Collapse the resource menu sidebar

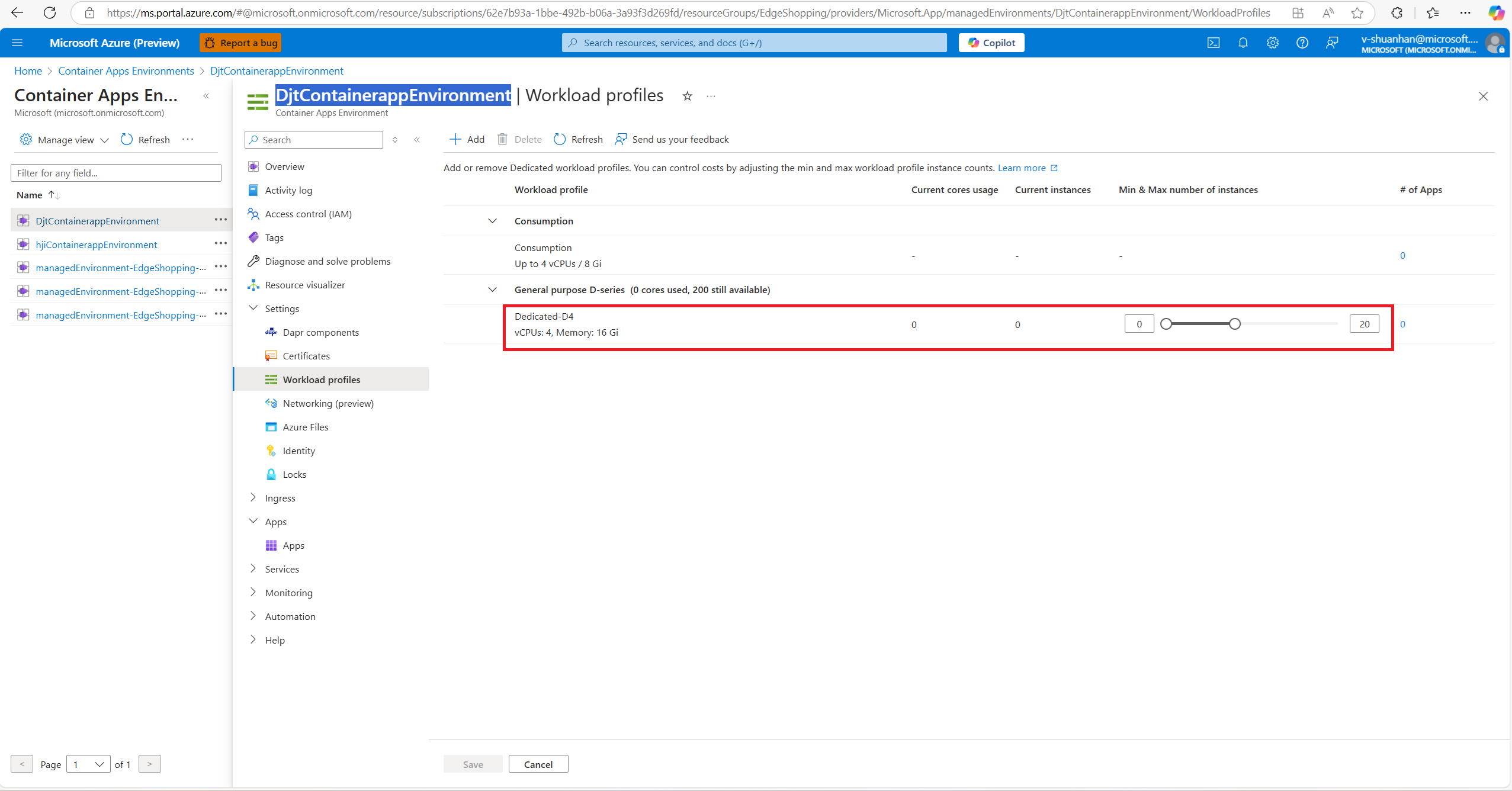pyautogui.click(x=417, y=140)
